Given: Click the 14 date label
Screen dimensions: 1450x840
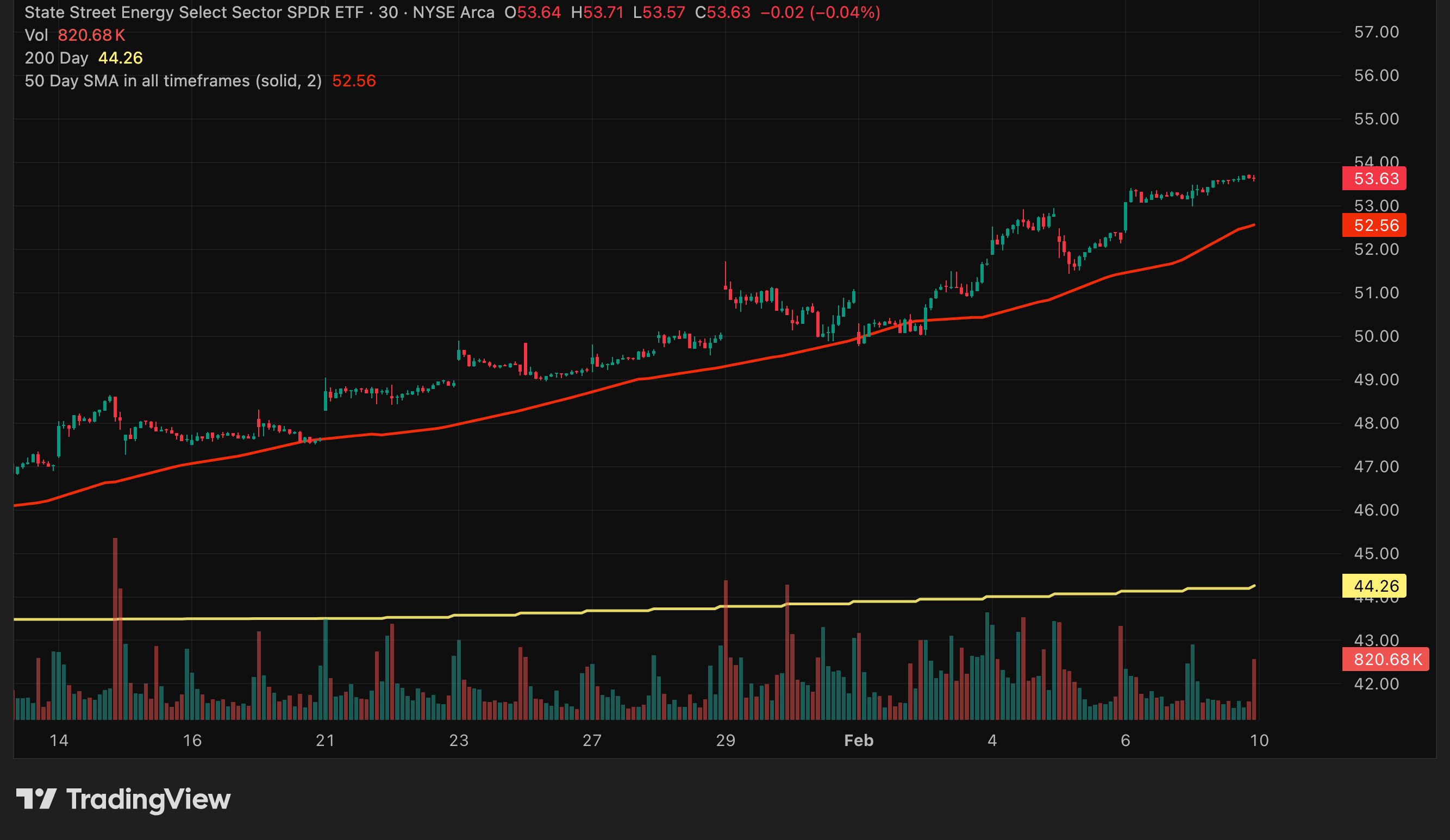Looking at the screenshot, I should pyautogui.click(x=59, y=741).
